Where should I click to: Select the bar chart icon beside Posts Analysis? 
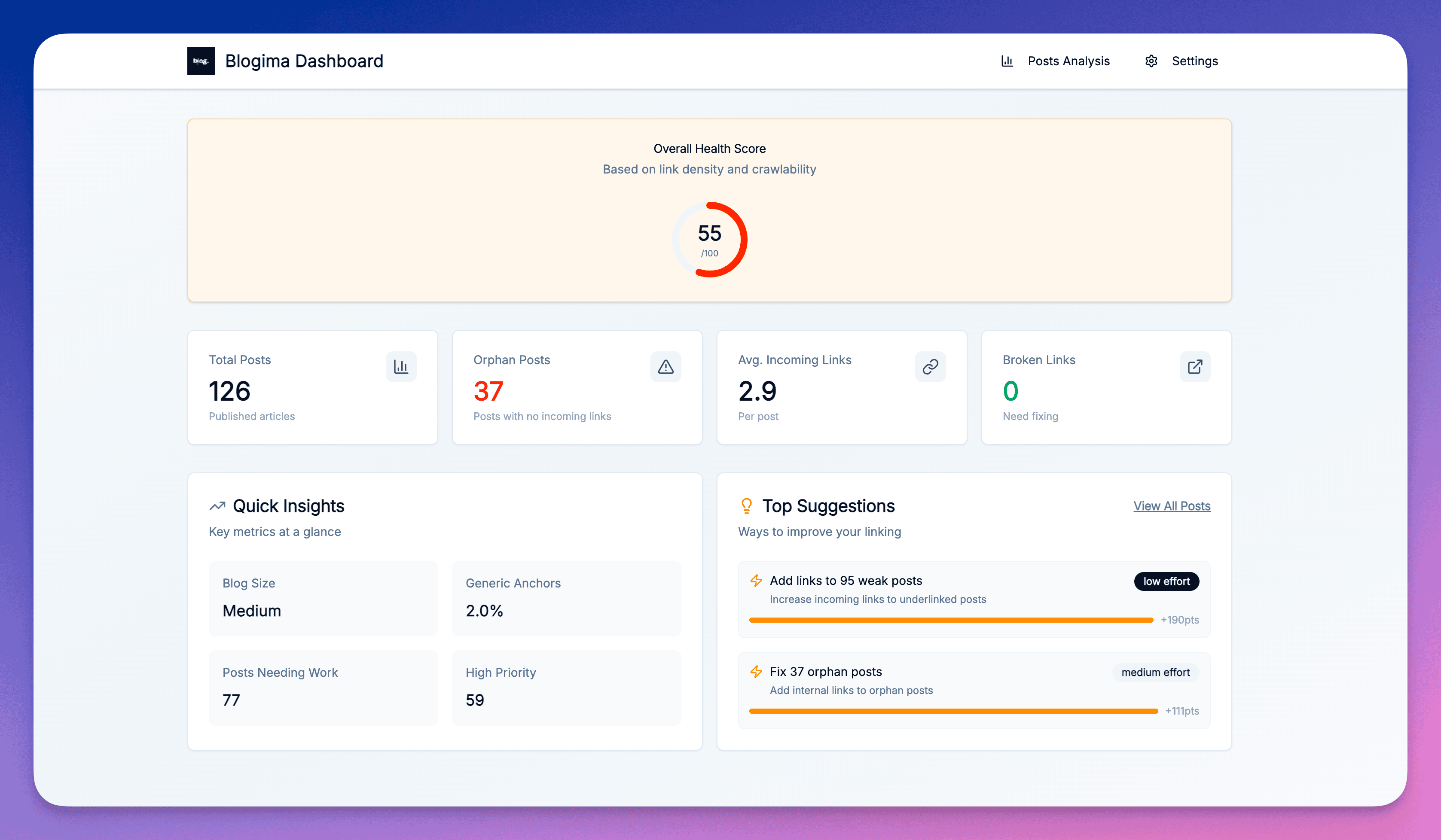[1007, 61]
